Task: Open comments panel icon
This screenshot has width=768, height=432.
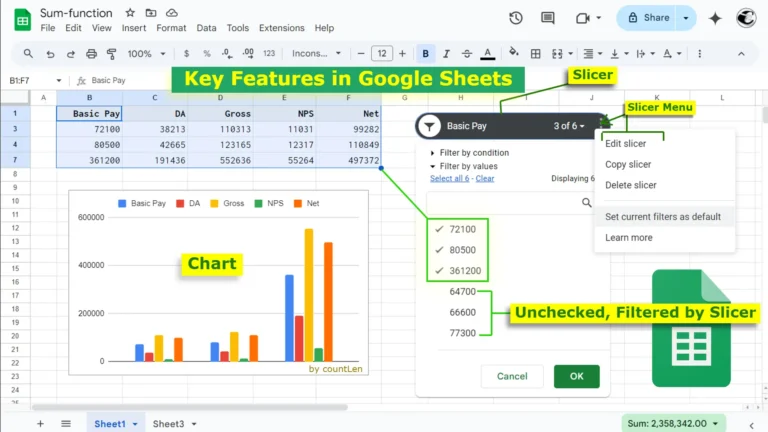Action: 548,18
